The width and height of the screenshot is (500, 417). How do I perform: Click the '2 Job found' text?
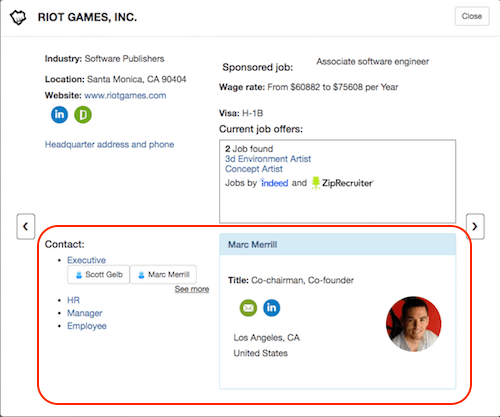click(x=249, y=149)
